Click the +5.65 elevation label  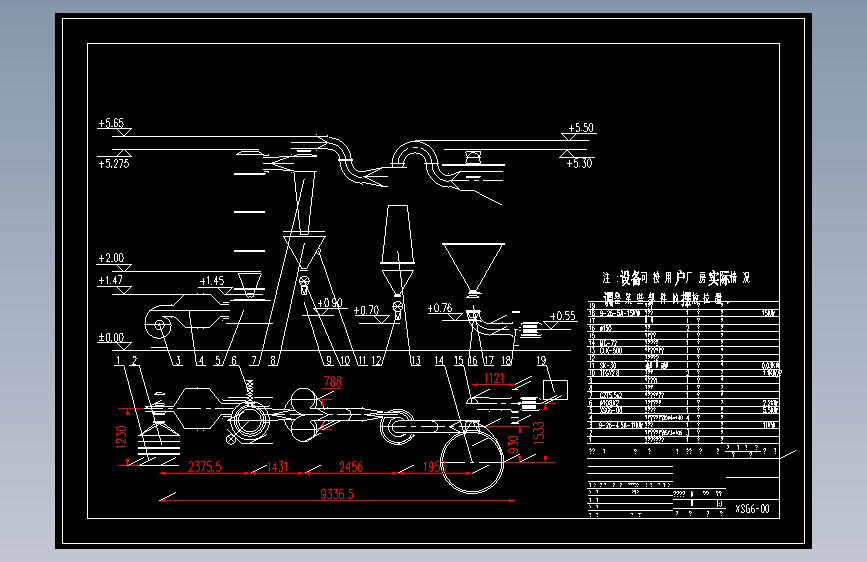111,123
